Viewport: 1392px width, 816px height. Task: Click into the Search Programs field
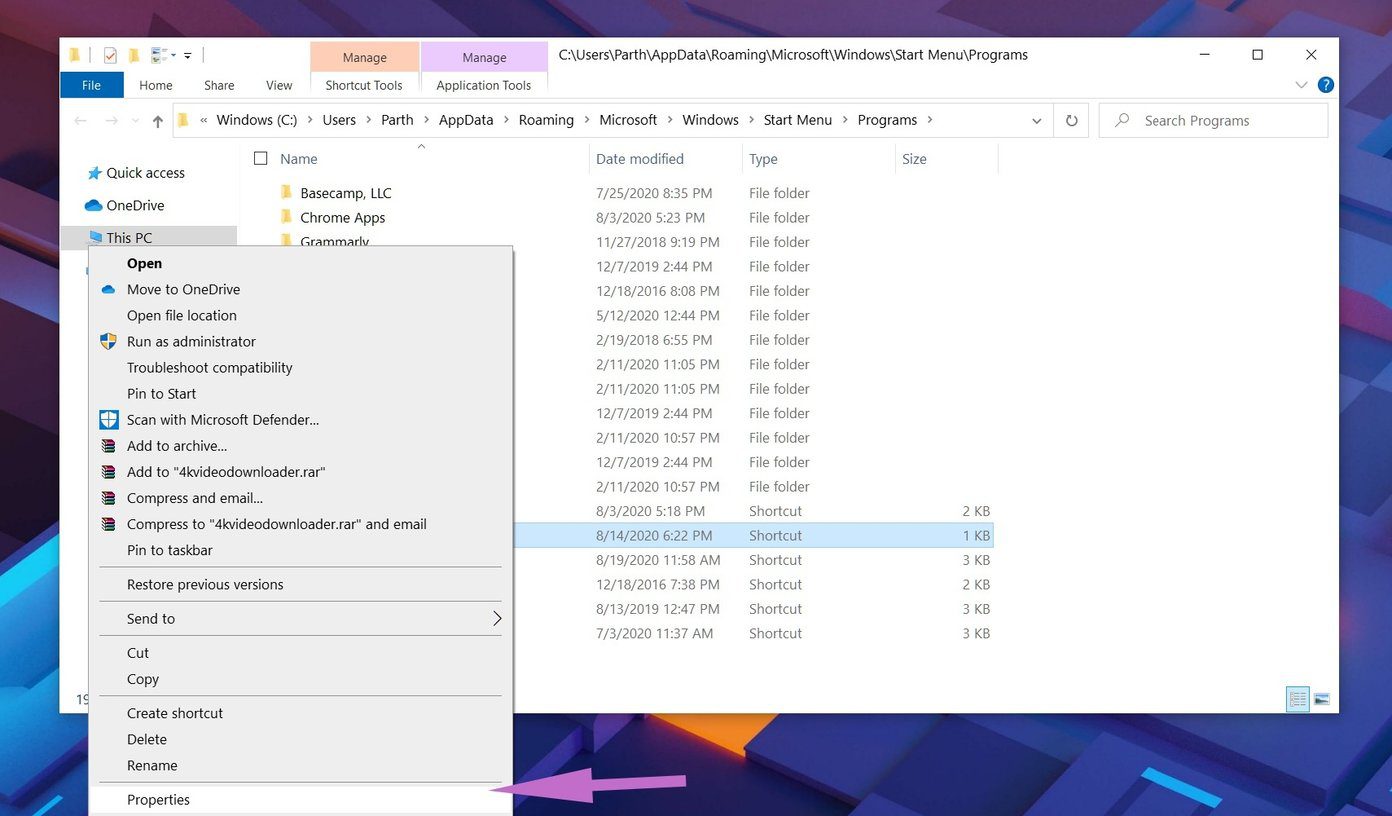click(x=1213, y=120)
